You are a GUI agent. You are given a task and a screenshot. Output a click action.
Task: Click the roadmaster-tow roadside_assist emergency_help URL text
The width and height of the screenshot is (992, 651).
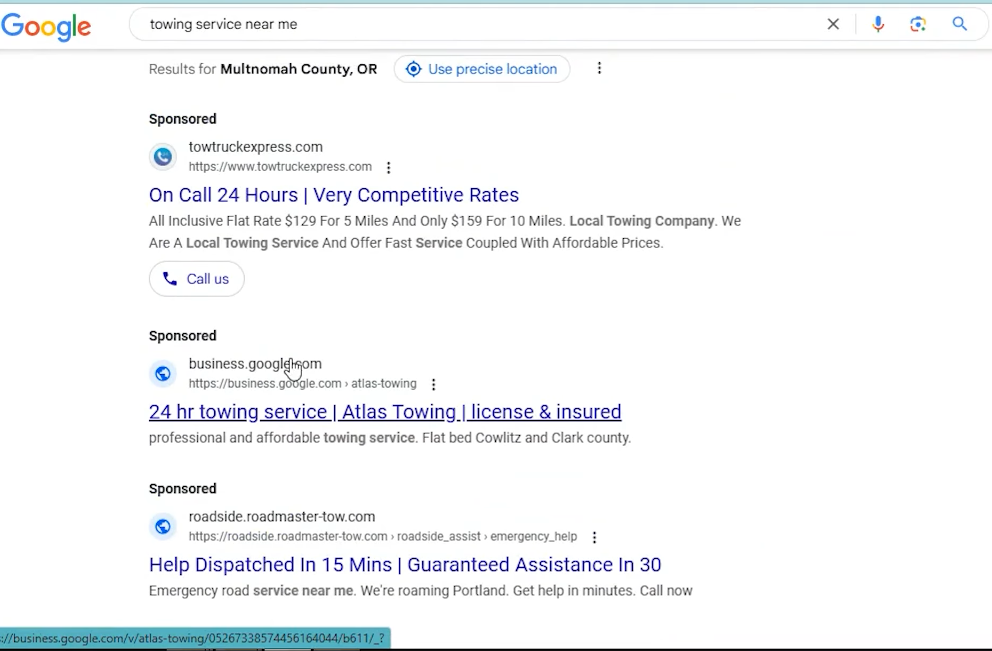pos(383,536)
